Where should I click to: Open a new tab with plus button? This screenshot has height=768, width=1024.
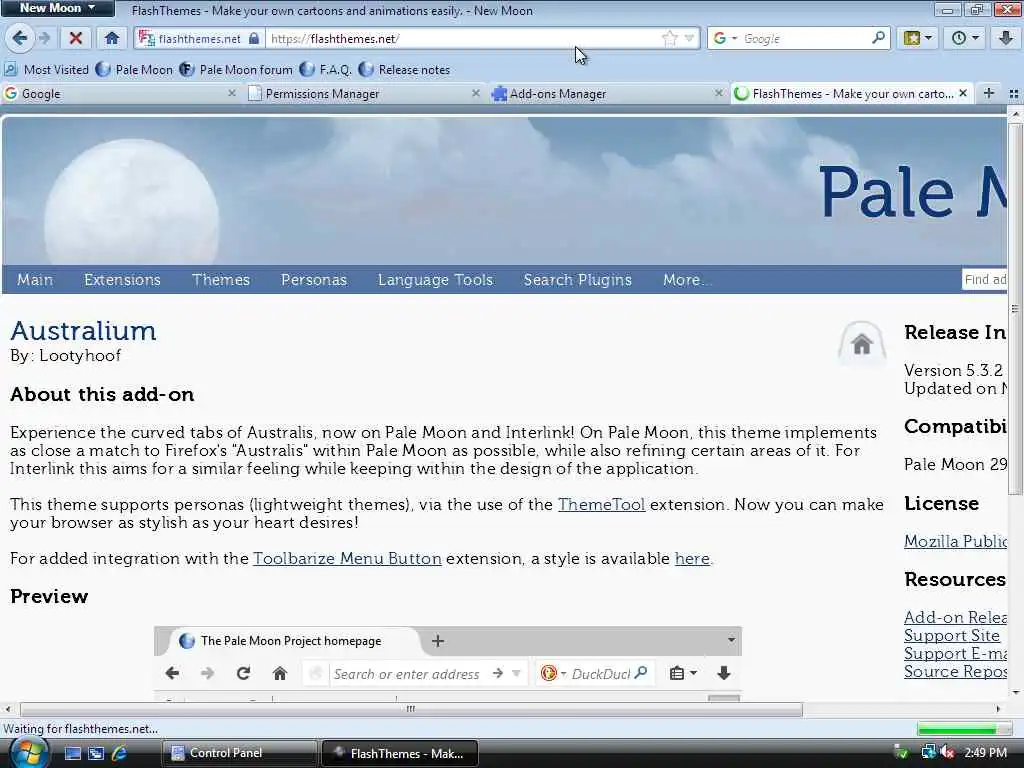pyautogui.click(x=989, y=93)
